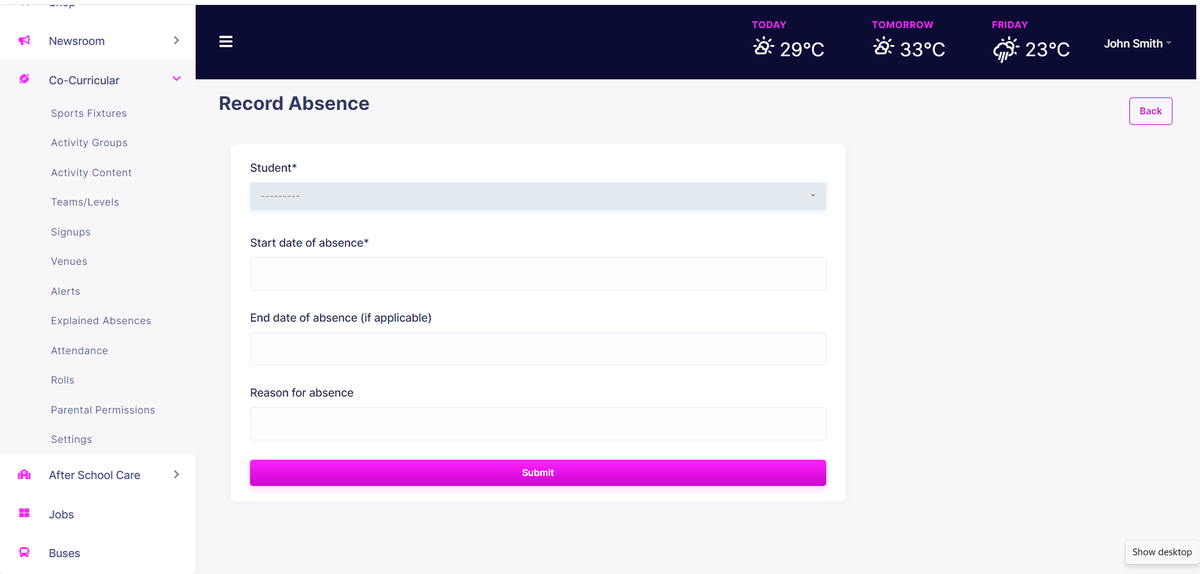
Task: Open Sports Fixtures in sidebar
Action: (89, 114)
